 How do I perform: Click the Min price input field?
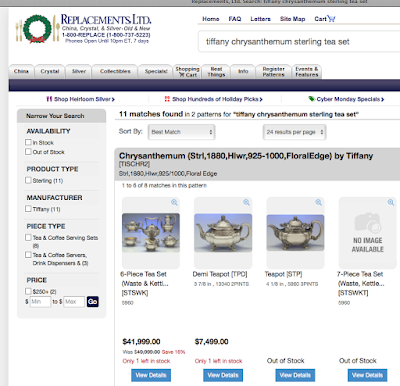click(x=40, y=302)
